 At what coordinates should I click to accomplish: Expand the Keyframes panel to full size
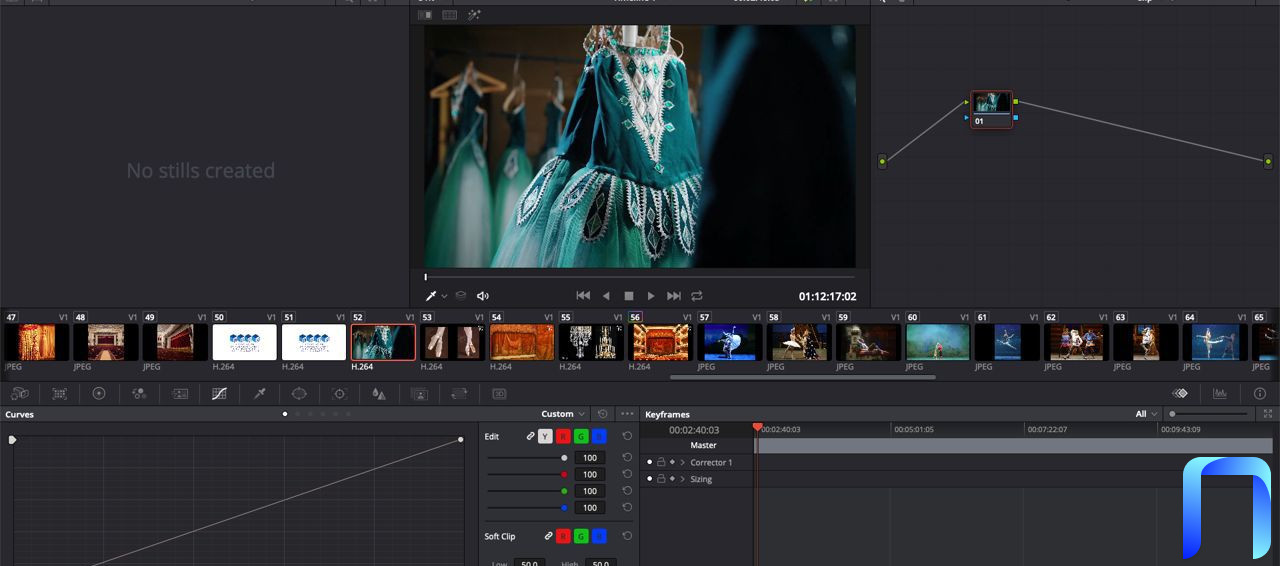pos(1269,414)
